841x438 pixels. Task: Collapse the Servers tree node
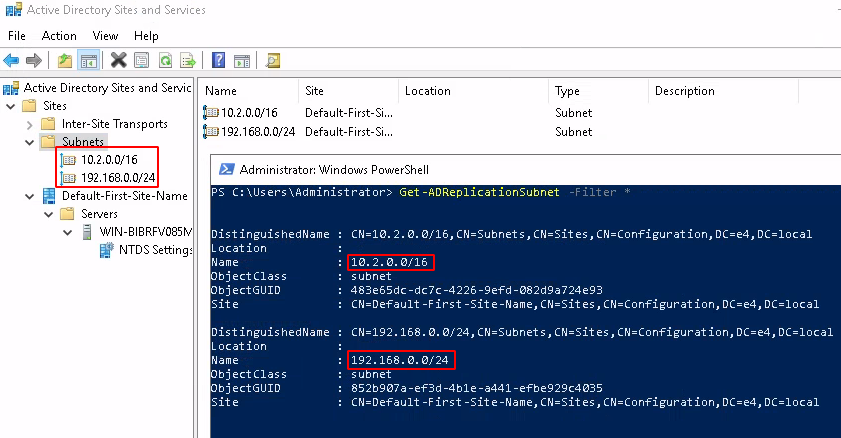point(48,214)
